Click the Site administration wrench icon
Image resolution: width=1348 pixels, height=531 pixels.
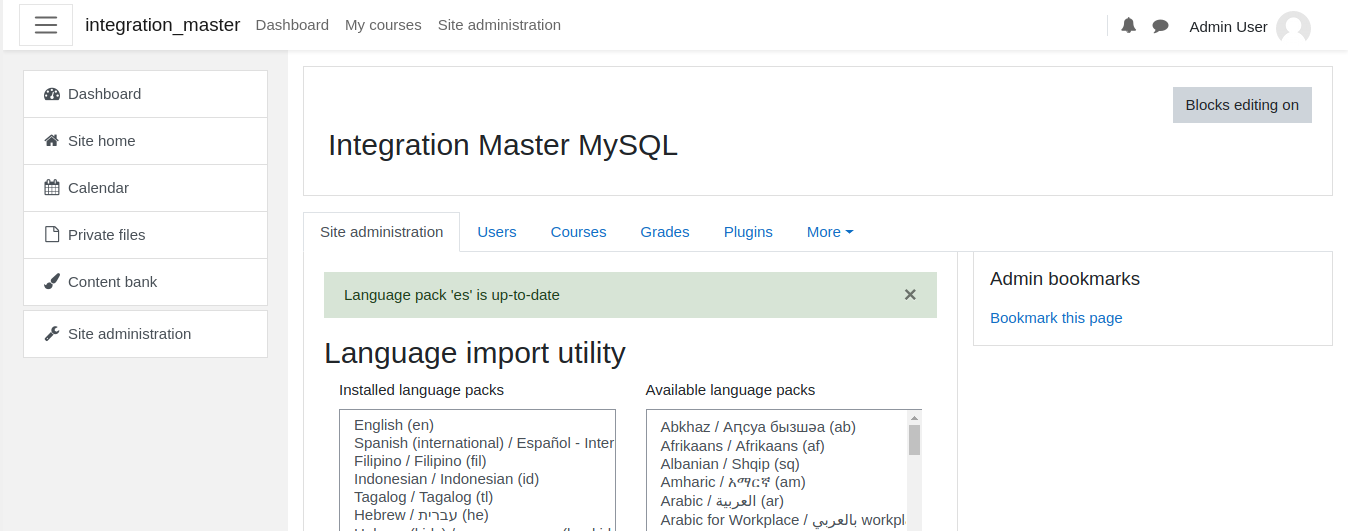tap(52, 334)
